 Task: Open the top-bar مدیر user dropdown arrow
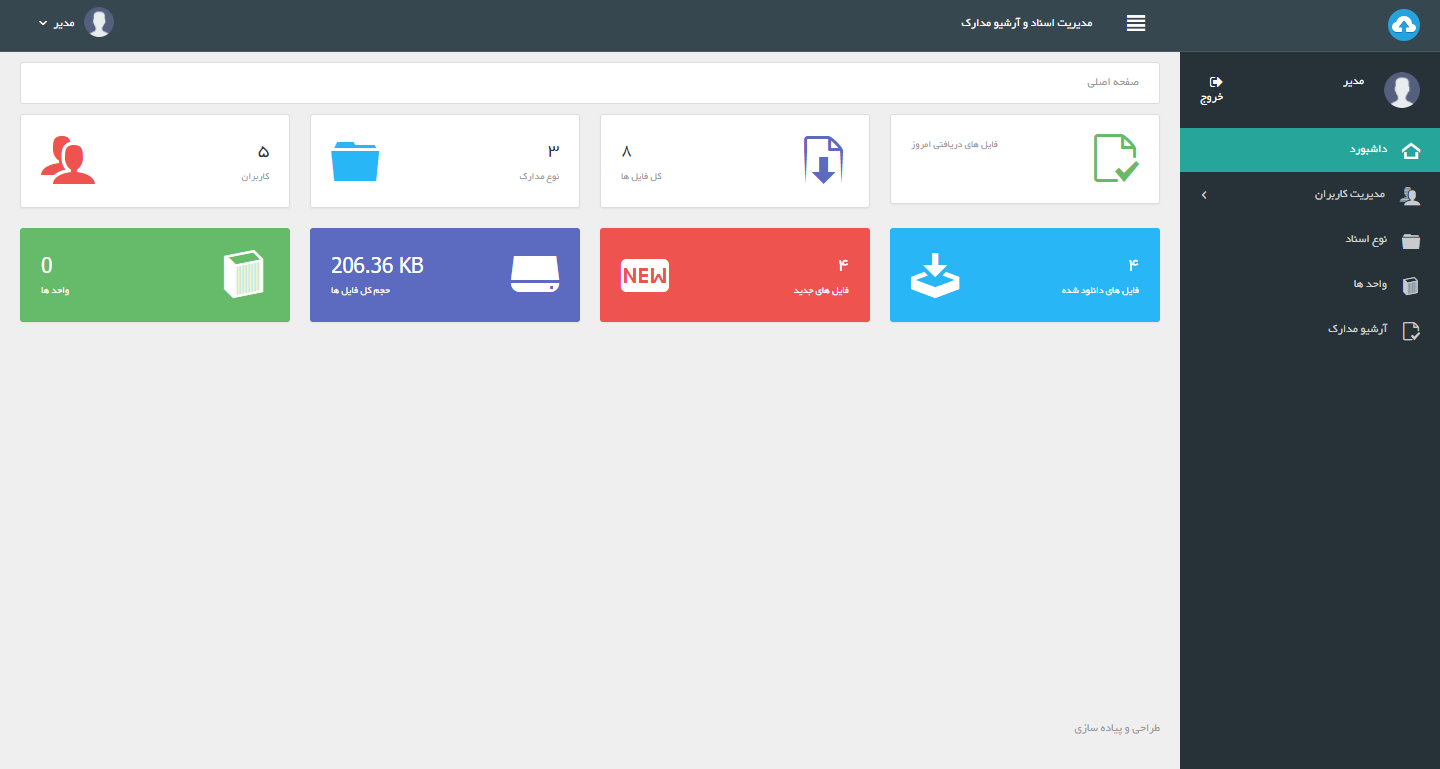(42, 22)
